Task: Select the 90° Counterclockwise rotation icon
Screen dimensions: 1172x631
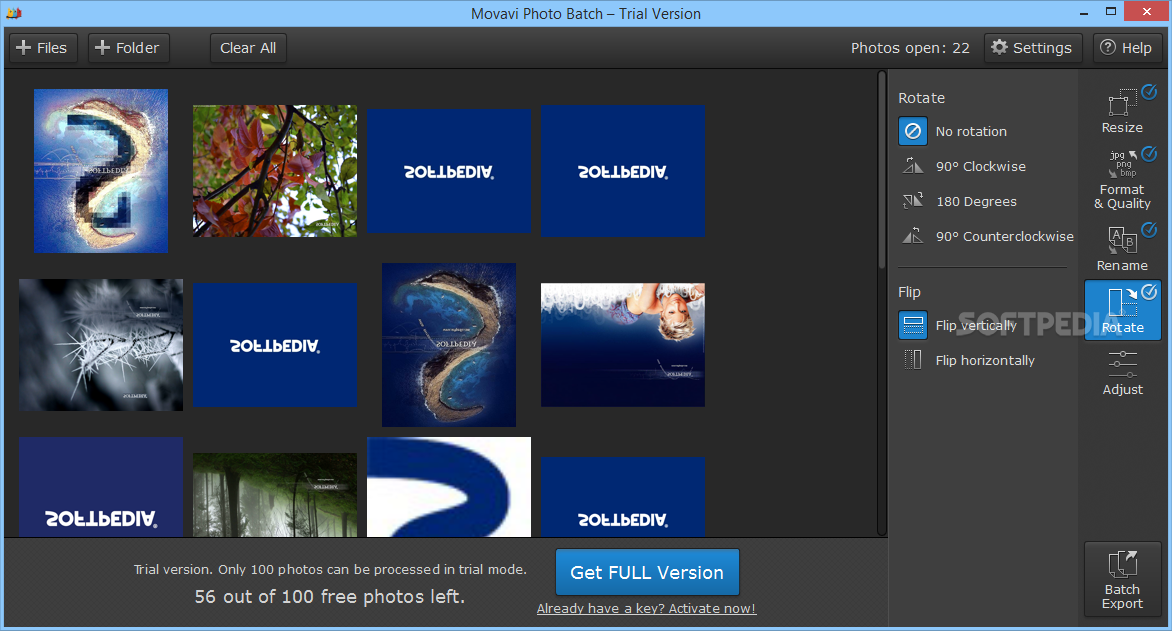Action: point(913,236)
